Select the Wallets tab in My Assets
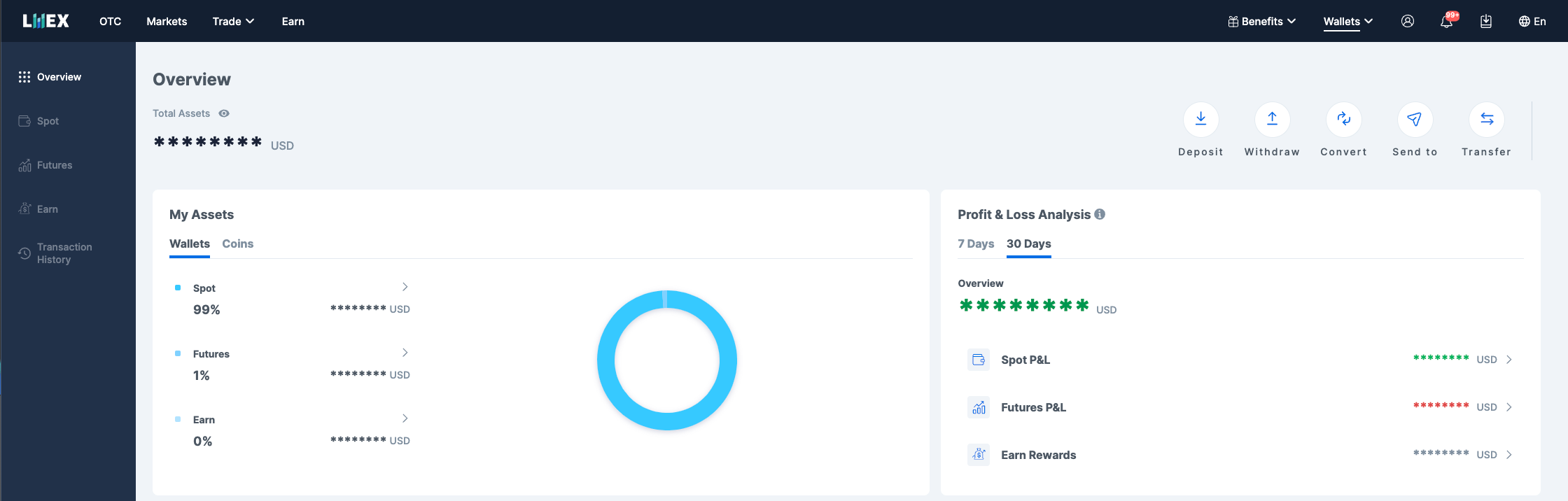 190,244
